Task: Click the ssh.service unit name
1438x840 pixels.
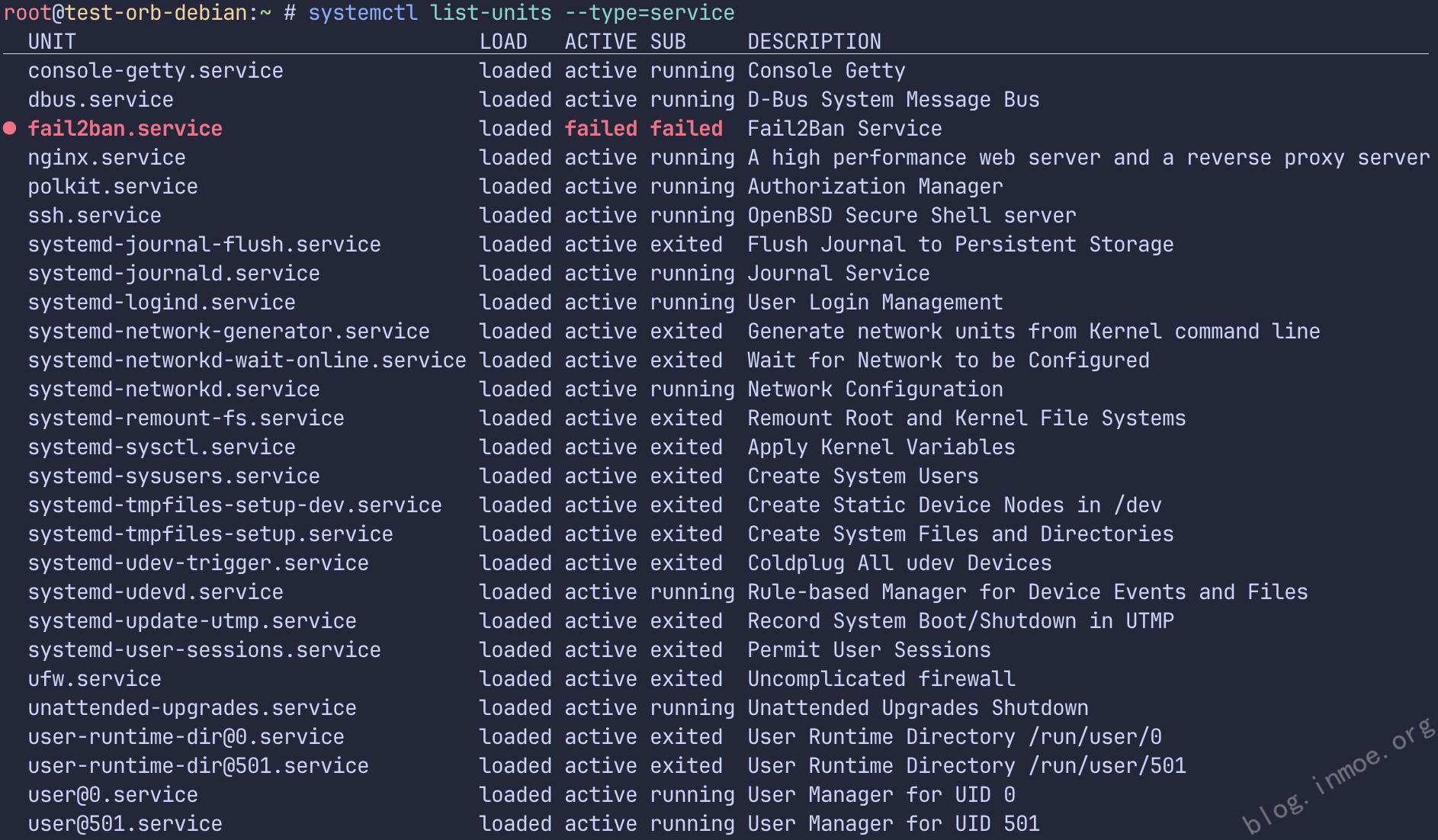Action: pos(95,216)
